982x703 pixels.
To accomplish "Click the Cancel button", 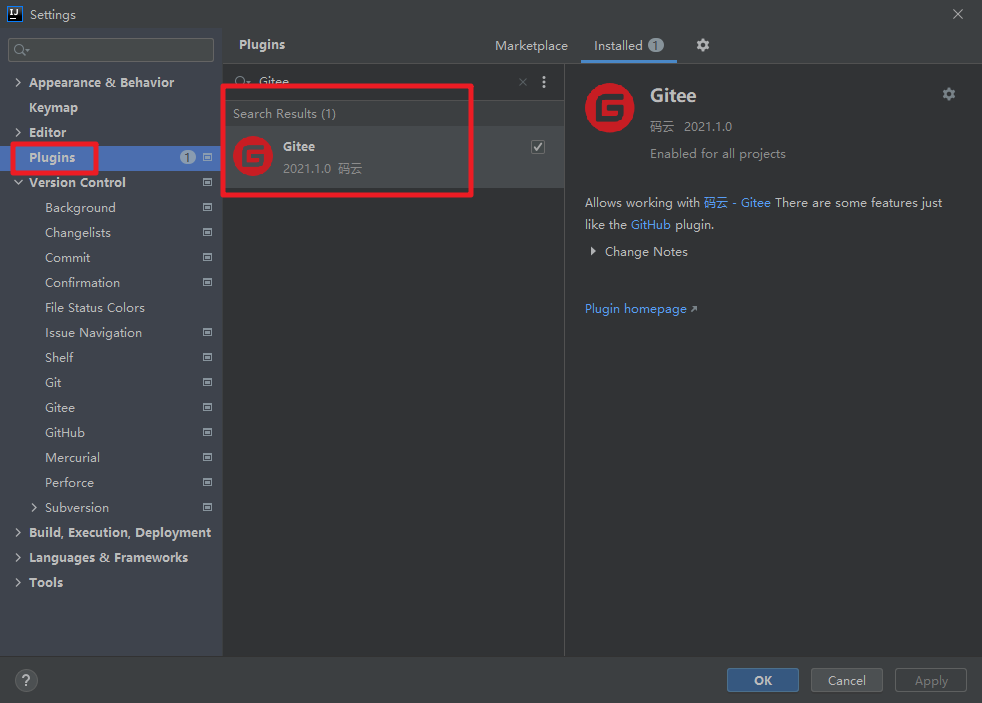I will (x=847, y=680).
